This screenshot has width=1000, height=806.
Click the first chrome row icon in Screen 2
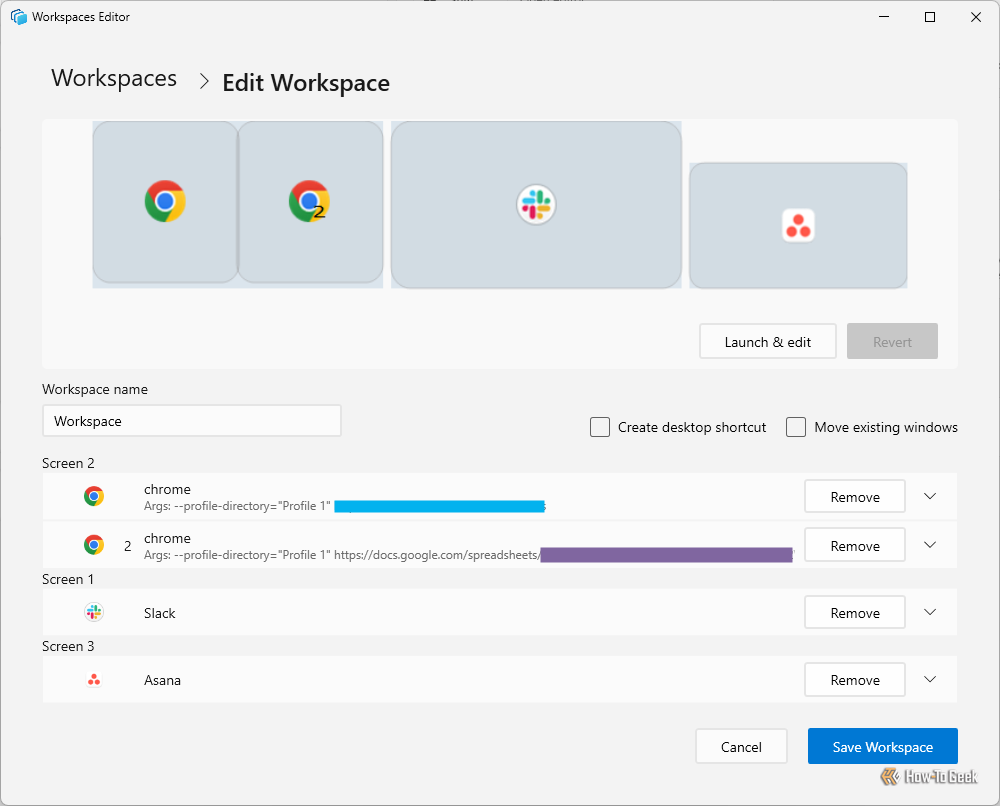pyautogui.click(x=94, y=496)
